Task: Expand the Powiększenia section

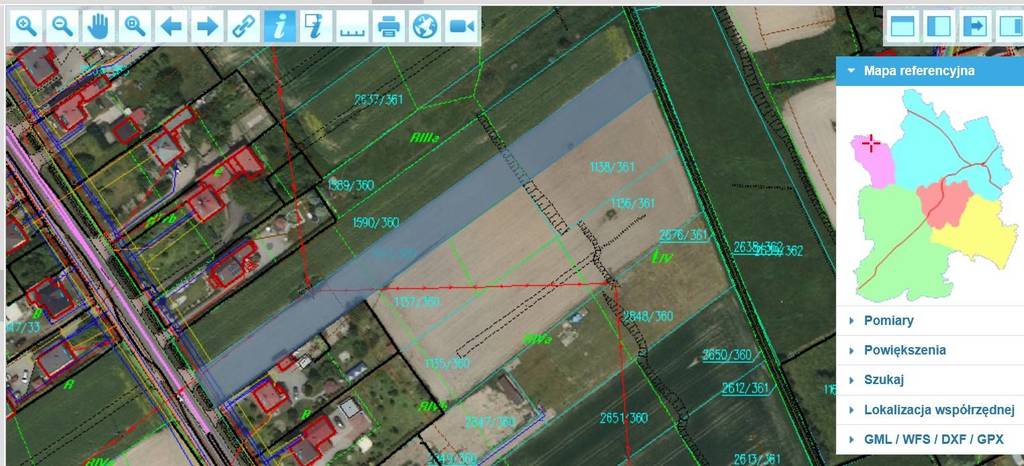Action: click(905, 351)
